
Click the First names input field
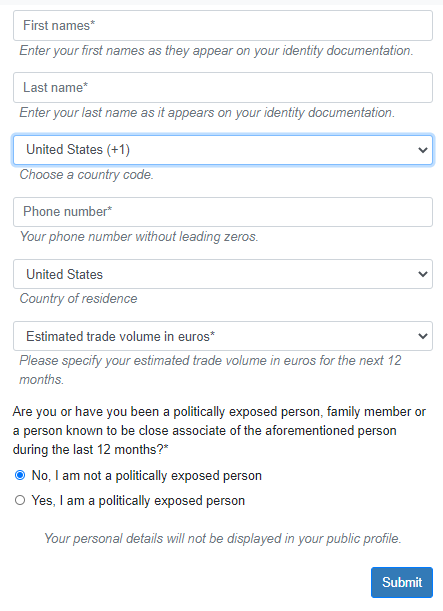pyautogui.click(x=223, y=26)
